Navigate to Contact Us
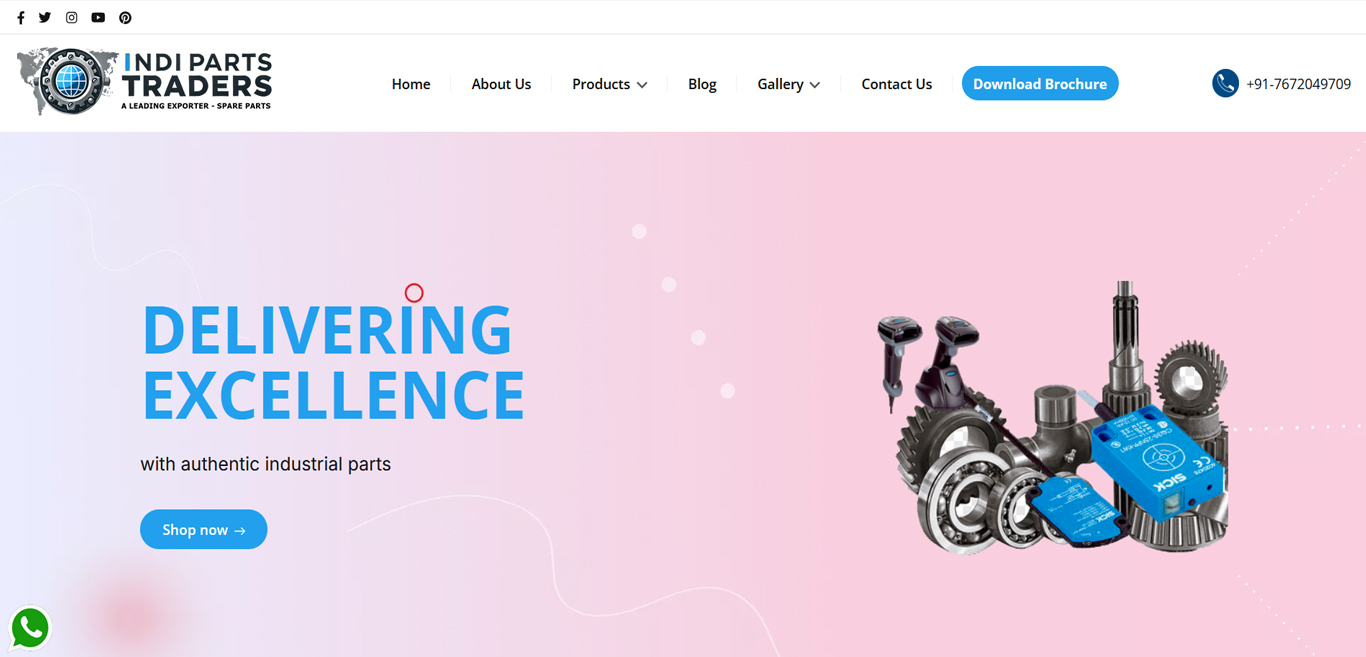1366x657 pixels. (x=896, y=84)
